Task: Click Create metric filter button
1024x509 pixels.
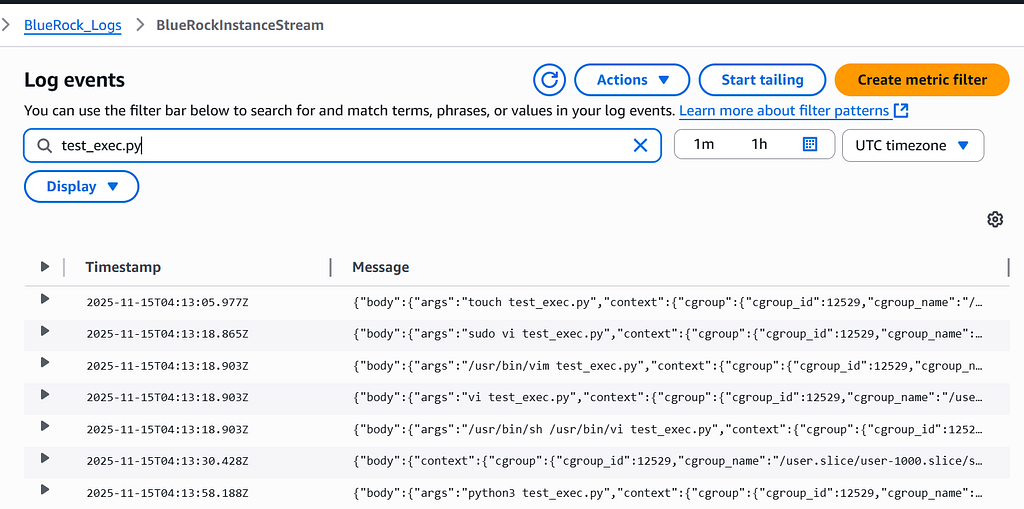Action: point(922,80)
